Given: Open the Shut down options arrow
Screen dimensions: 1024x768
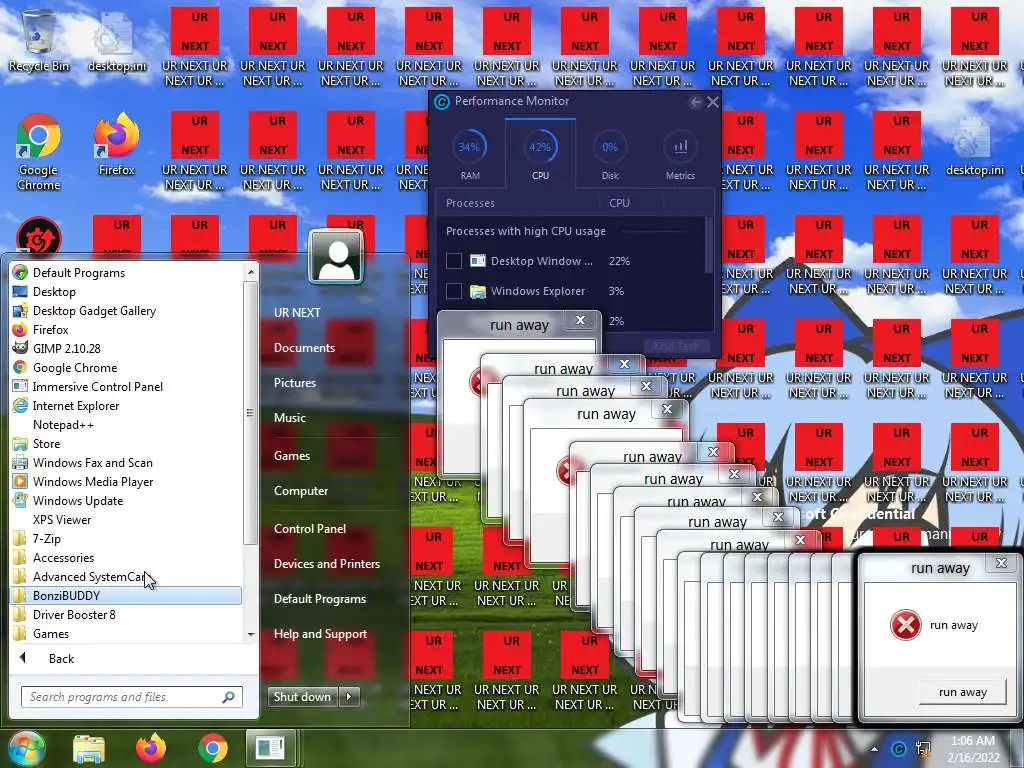Looking at the screenshot, I should coord(349,697).
